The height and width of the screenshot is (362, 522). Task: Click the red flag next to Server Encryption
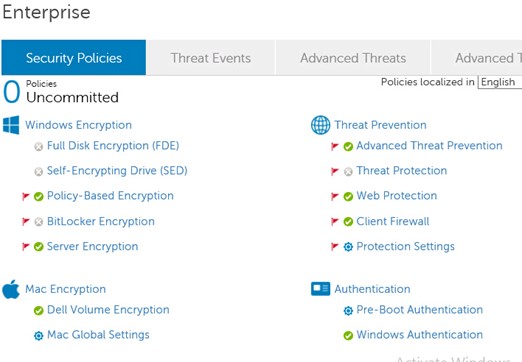pyautogui.click(x=26, y=246)
